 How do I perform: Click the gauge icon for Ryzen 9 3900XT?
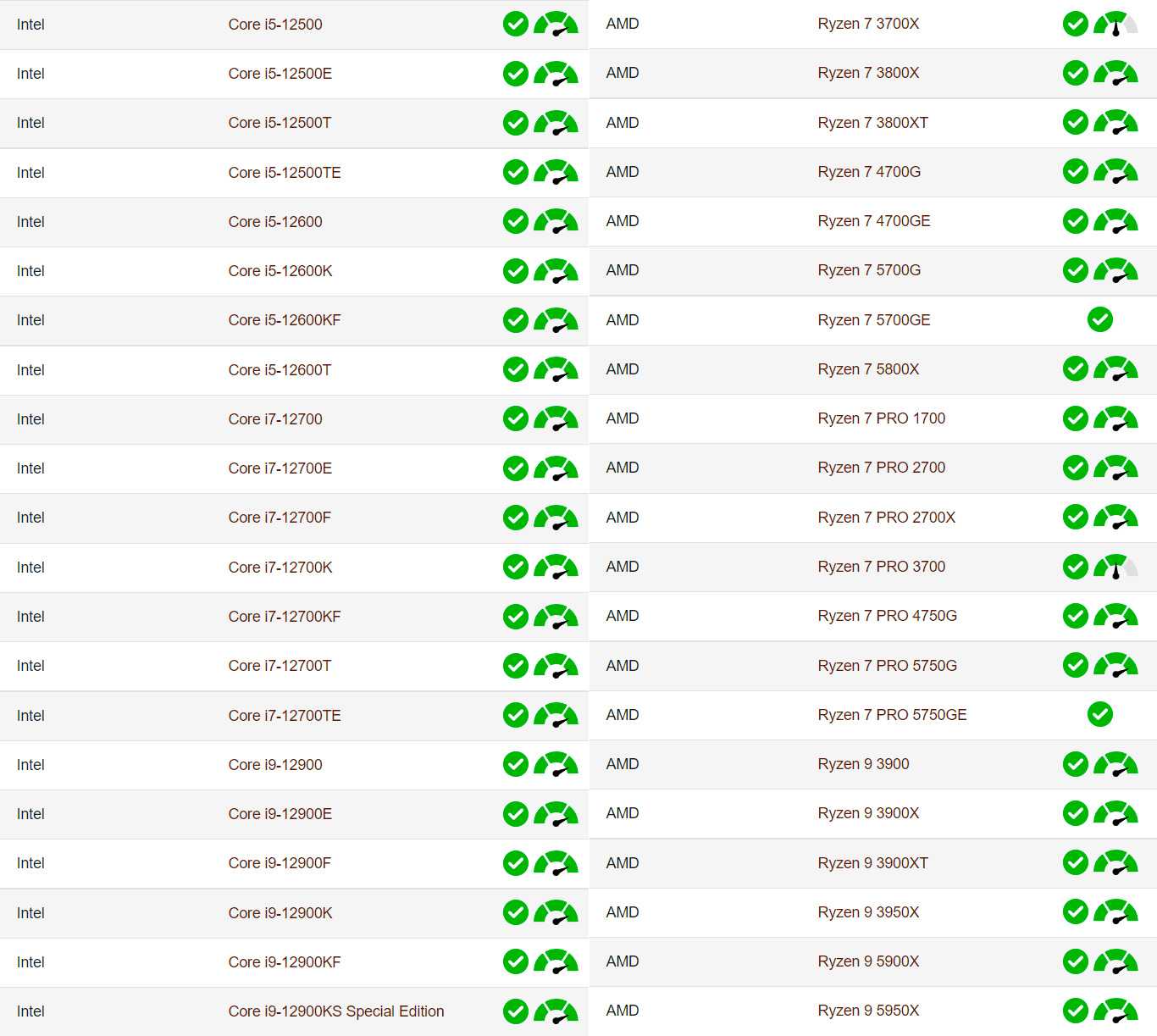[x=1115, y=863]
